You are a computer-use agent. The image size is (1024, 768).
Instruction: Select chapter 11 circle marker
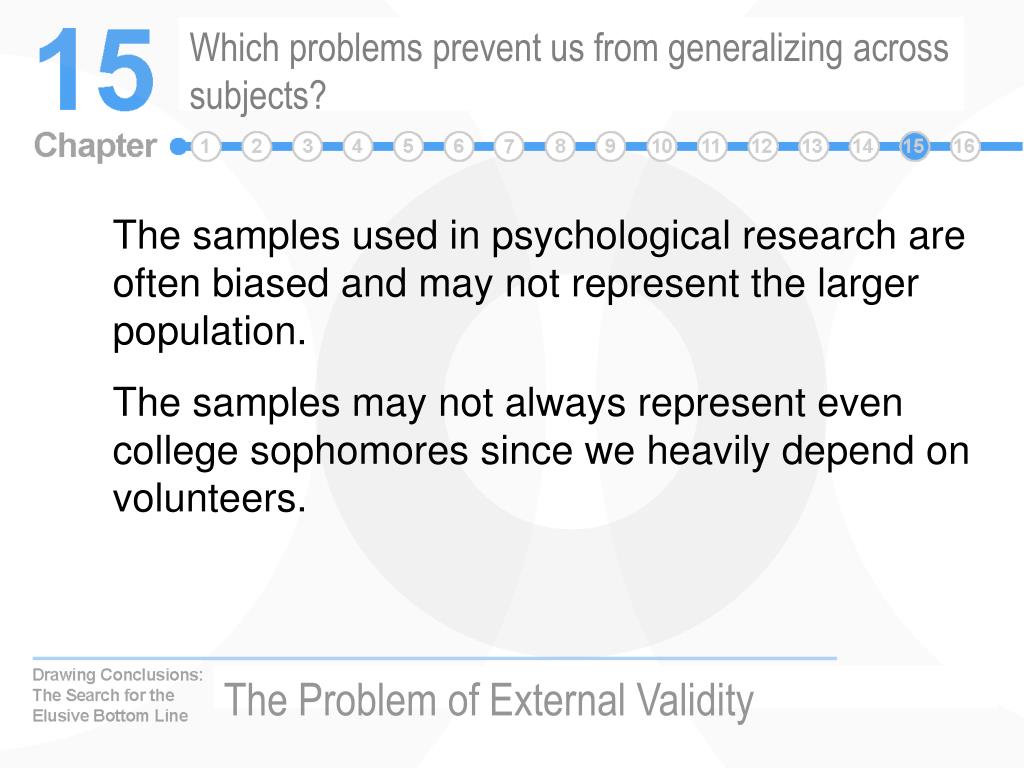tap(711, 146)
